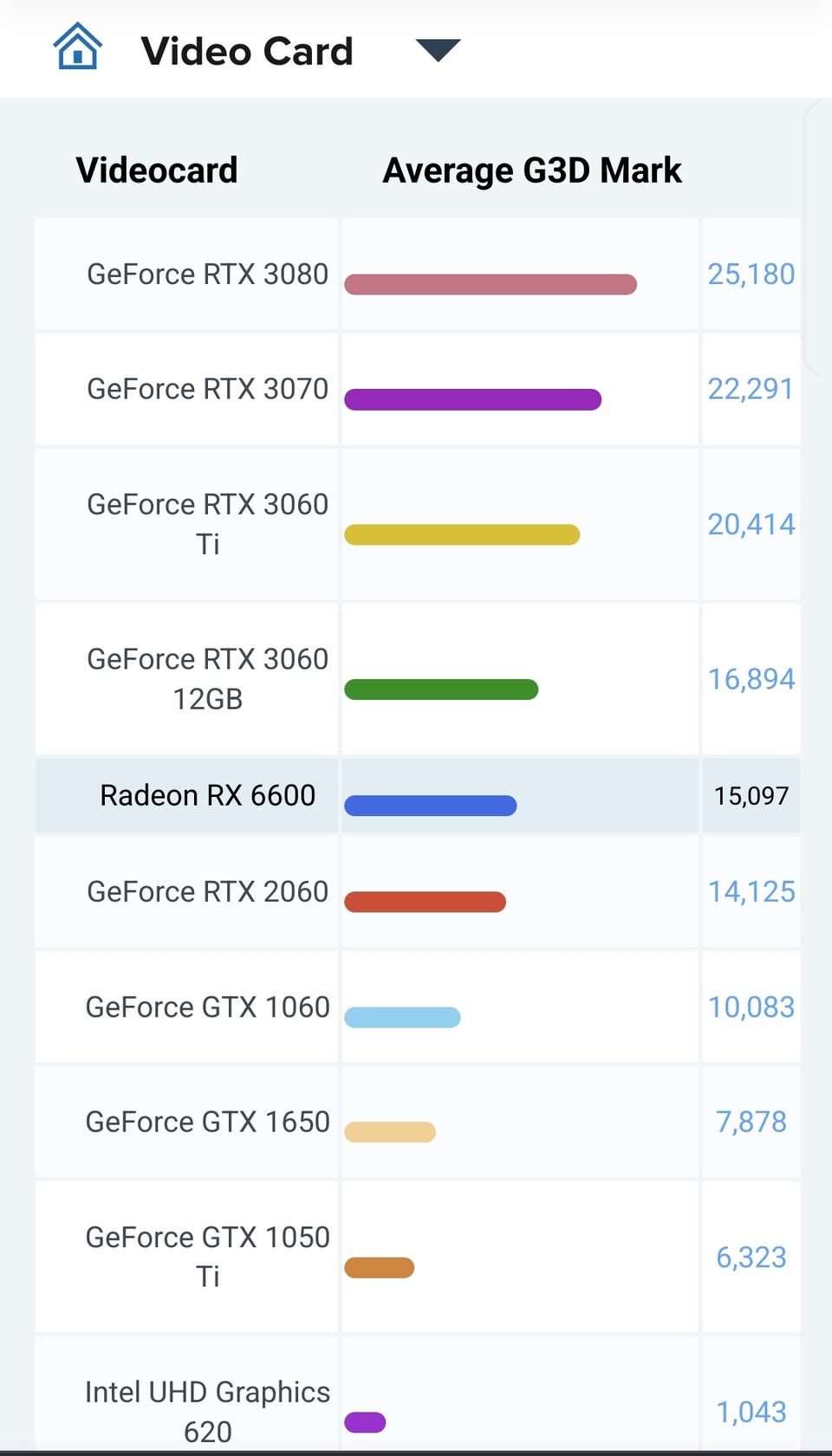Open the 22,291 score link

(751, 390)
